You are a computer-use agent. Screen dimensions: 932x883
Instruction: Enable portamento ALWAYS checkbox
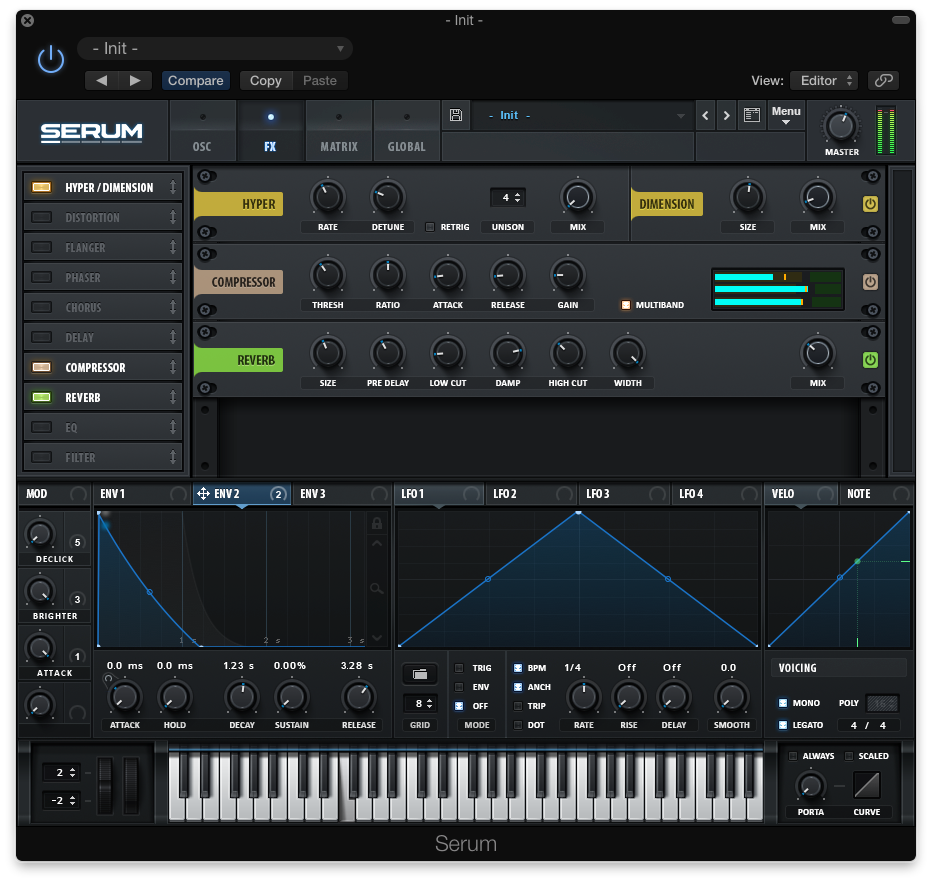pyautogui.click(x=792, y=756)
